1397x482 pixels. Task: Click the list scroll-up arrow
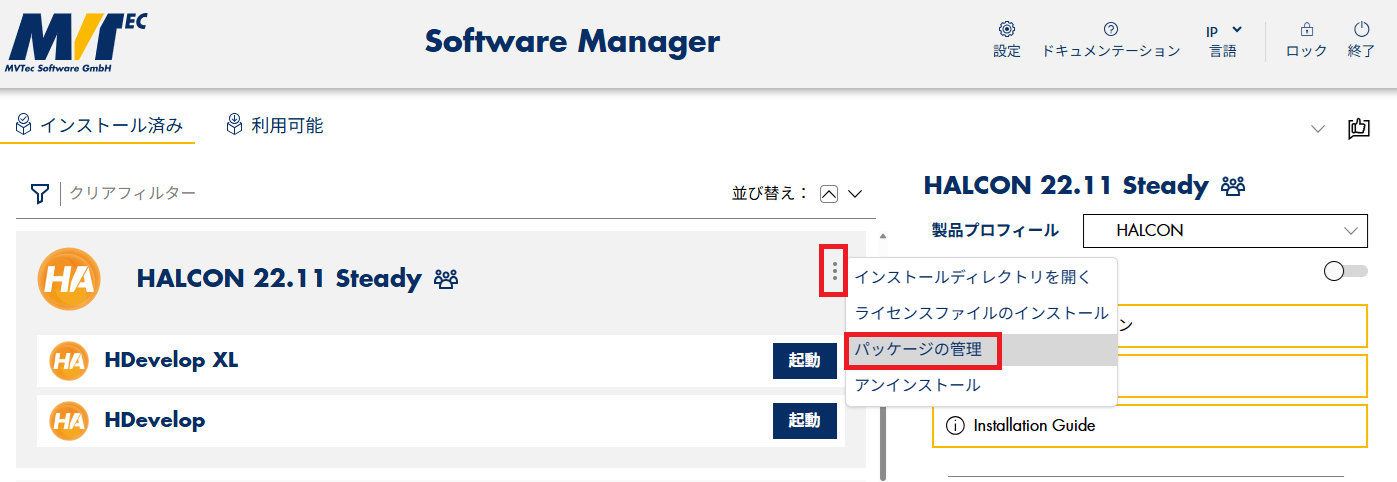pyautogui.click(x=882, y=237)
